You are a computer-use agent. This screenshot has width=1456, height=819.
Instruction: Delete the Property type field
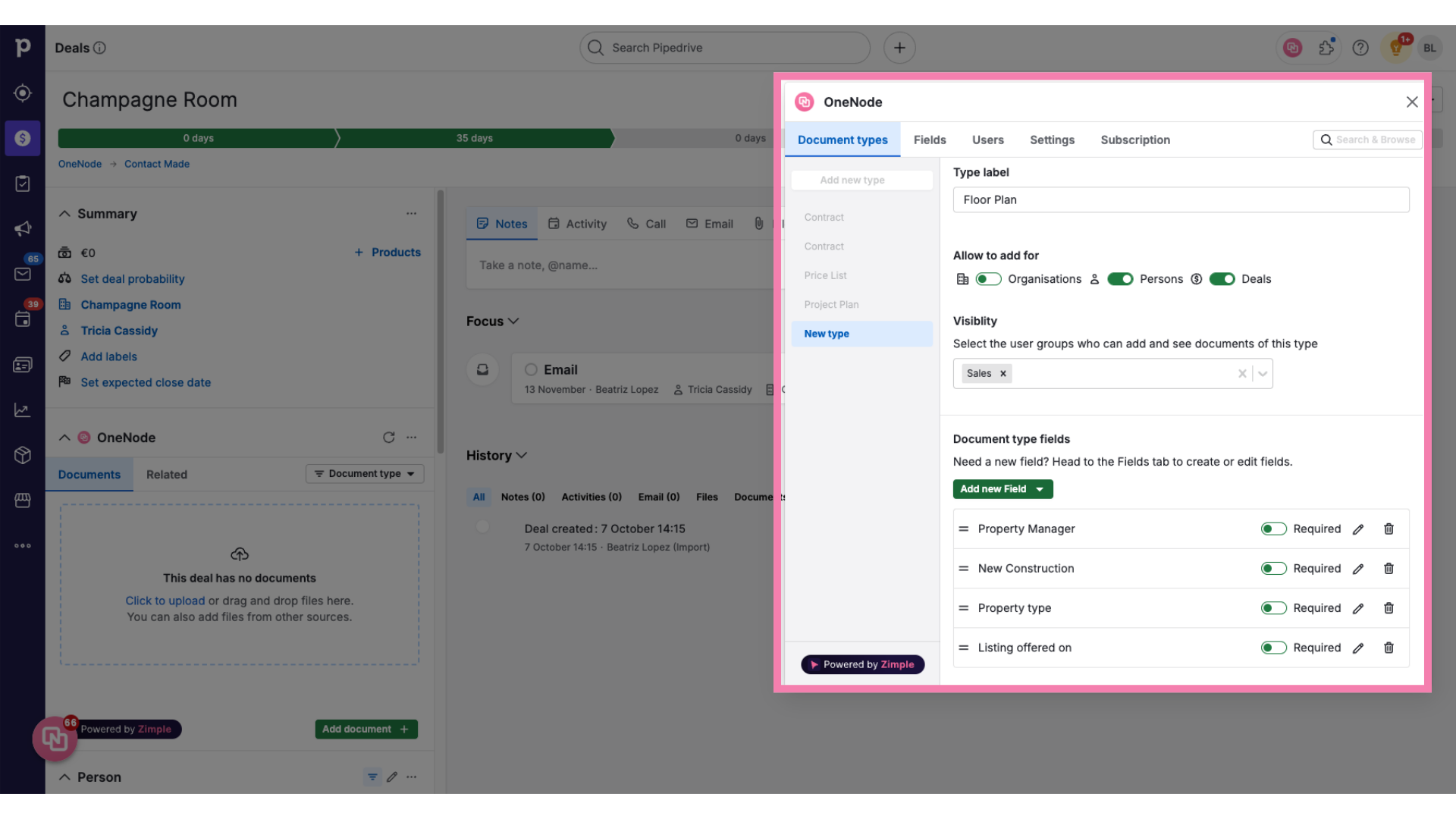(1389, 608)
